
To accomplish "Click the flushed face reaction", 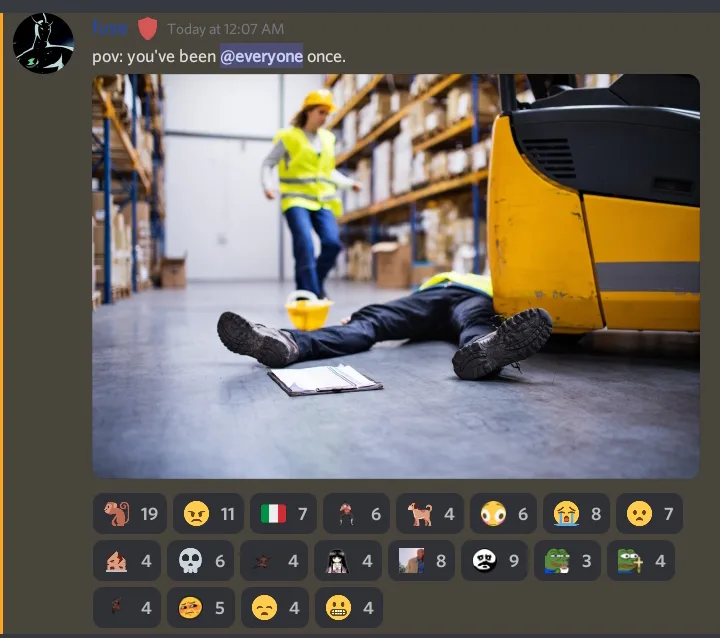I will coord(503,514).
